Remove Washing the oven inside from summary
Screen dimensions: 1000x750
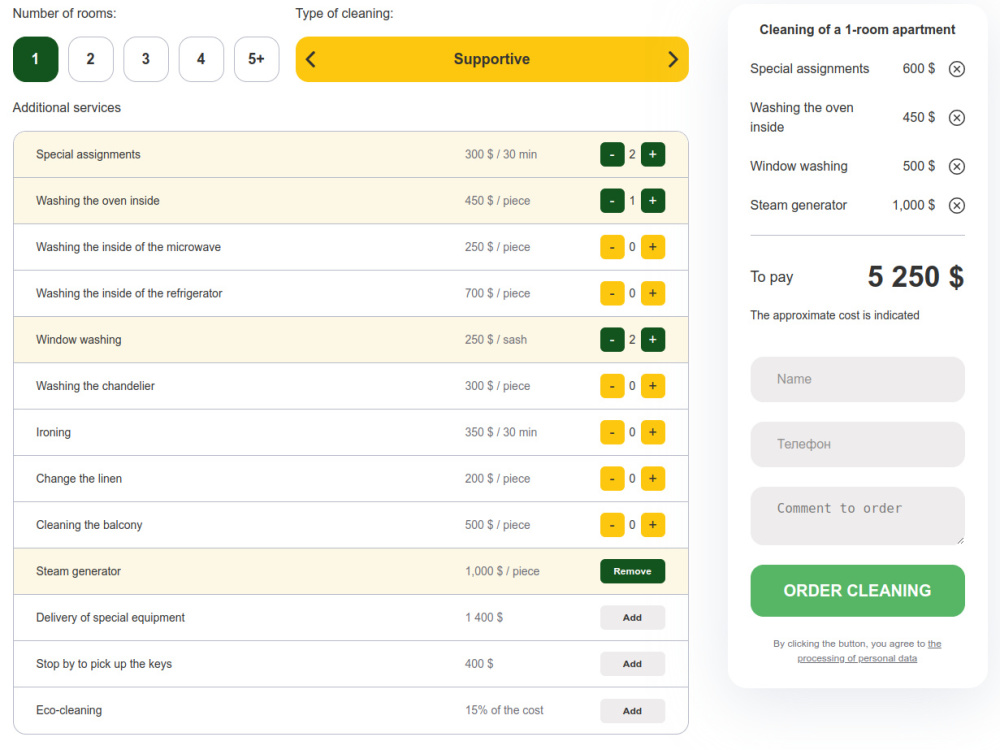pos(956,117)
